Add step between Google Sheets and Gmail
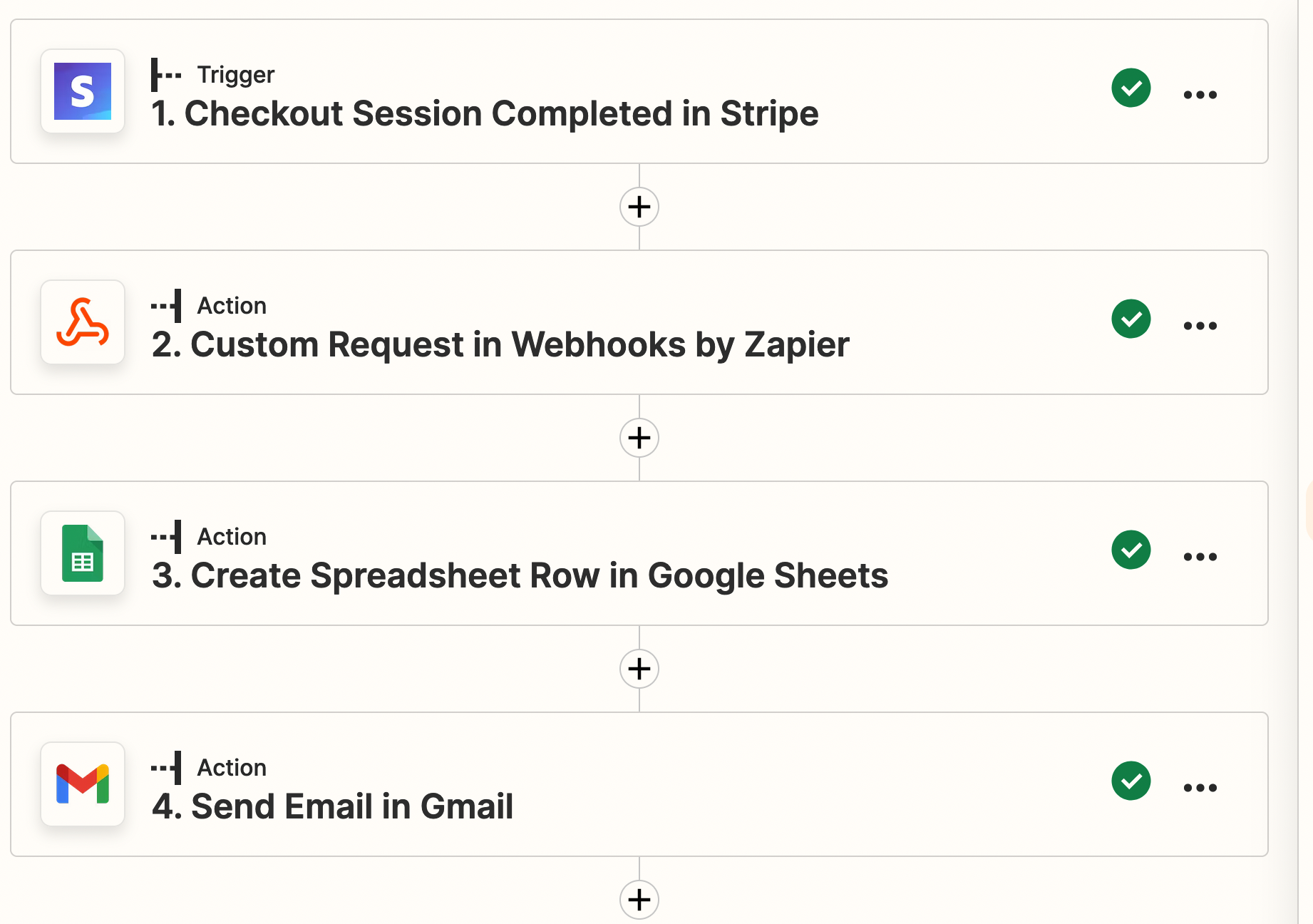1313x924 pixels. coord(639,669)
